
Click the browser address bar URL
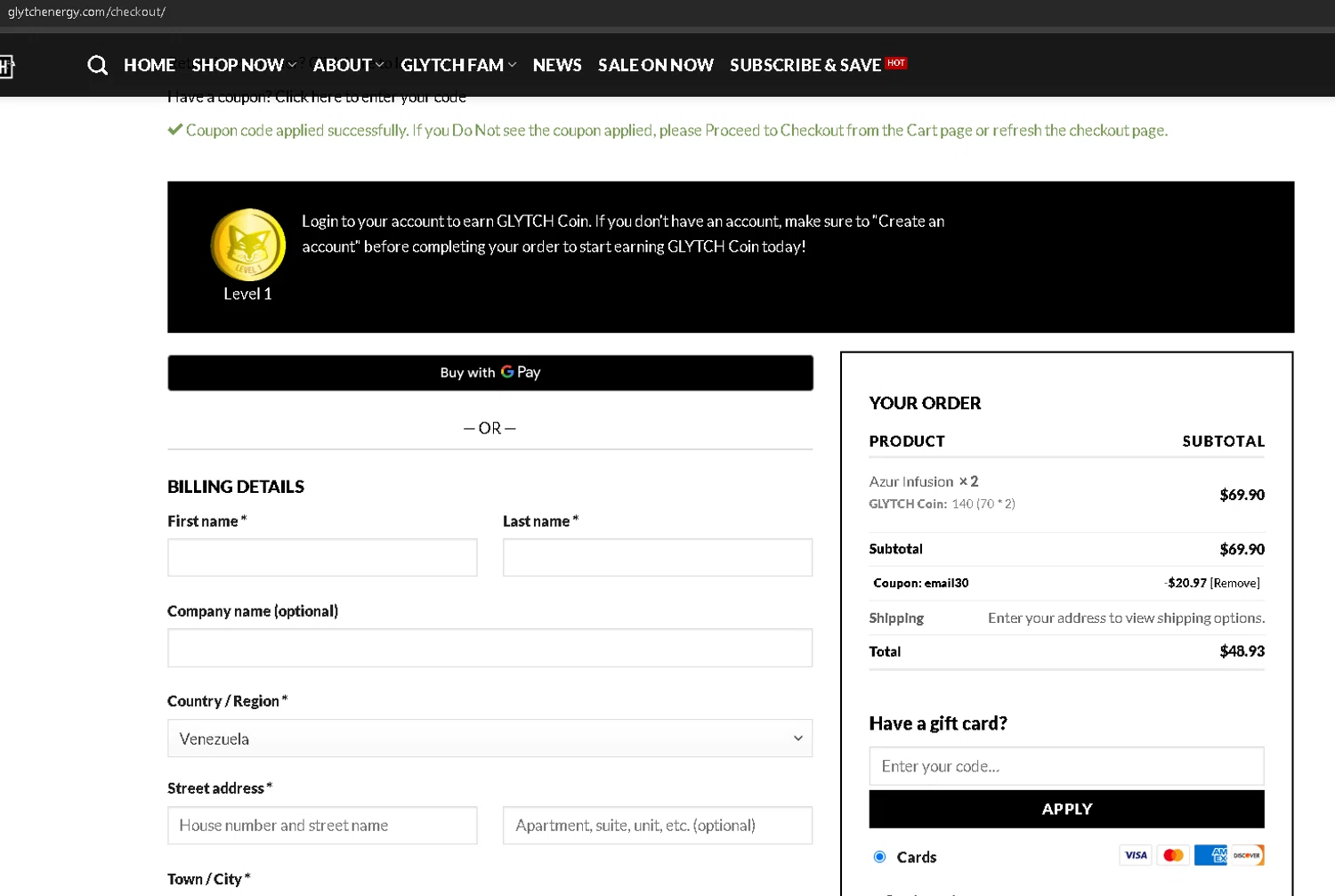click(86, 12)
